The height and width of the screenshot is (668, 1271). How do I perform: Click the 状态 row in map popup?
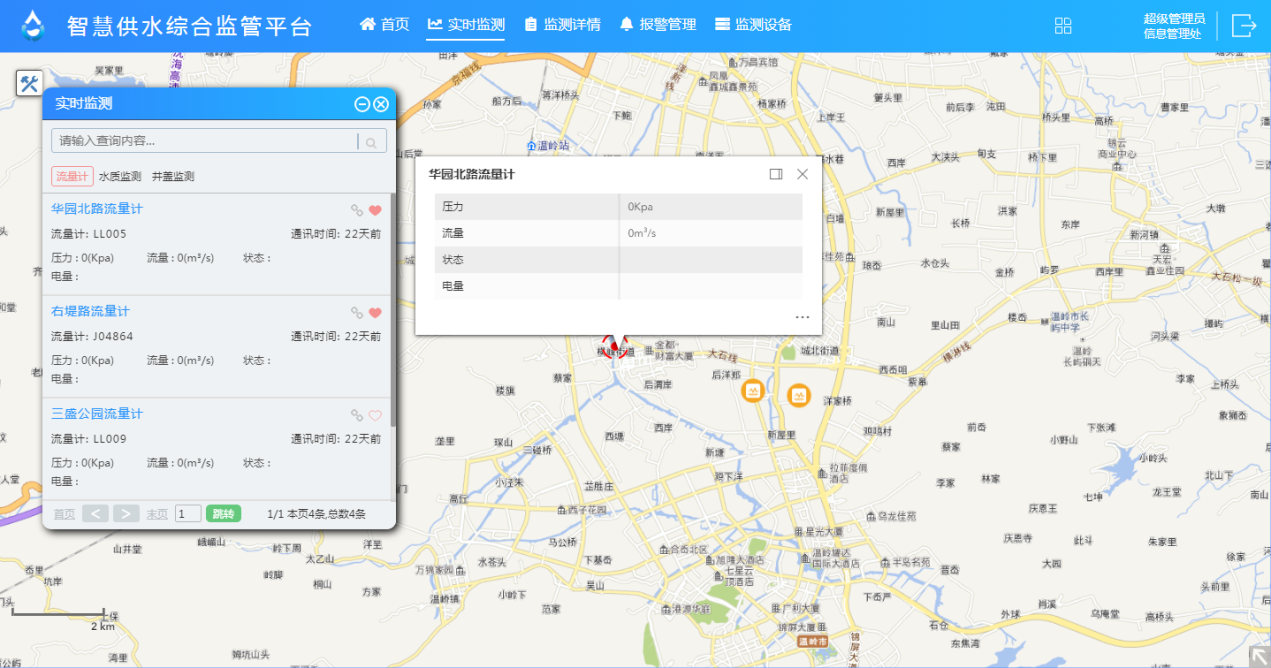tap(618, 260)
